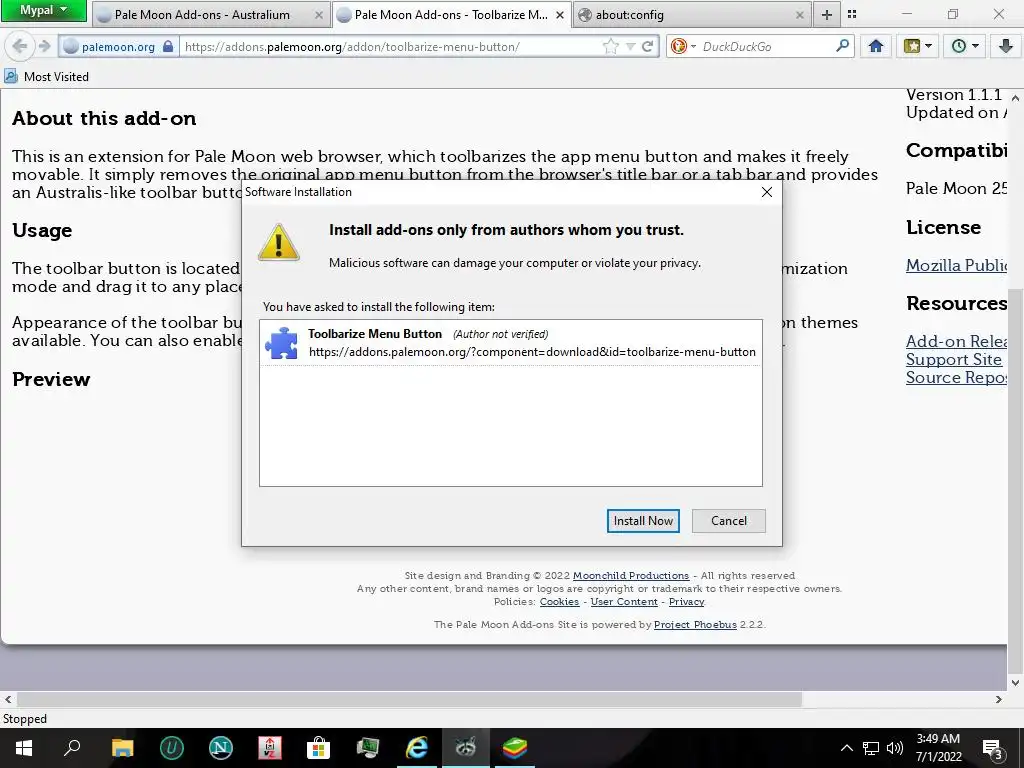Image resolution: width=1024 pixels, height=768 pixels.
Task: Open Cookies policy link
Action: (559, 601)
